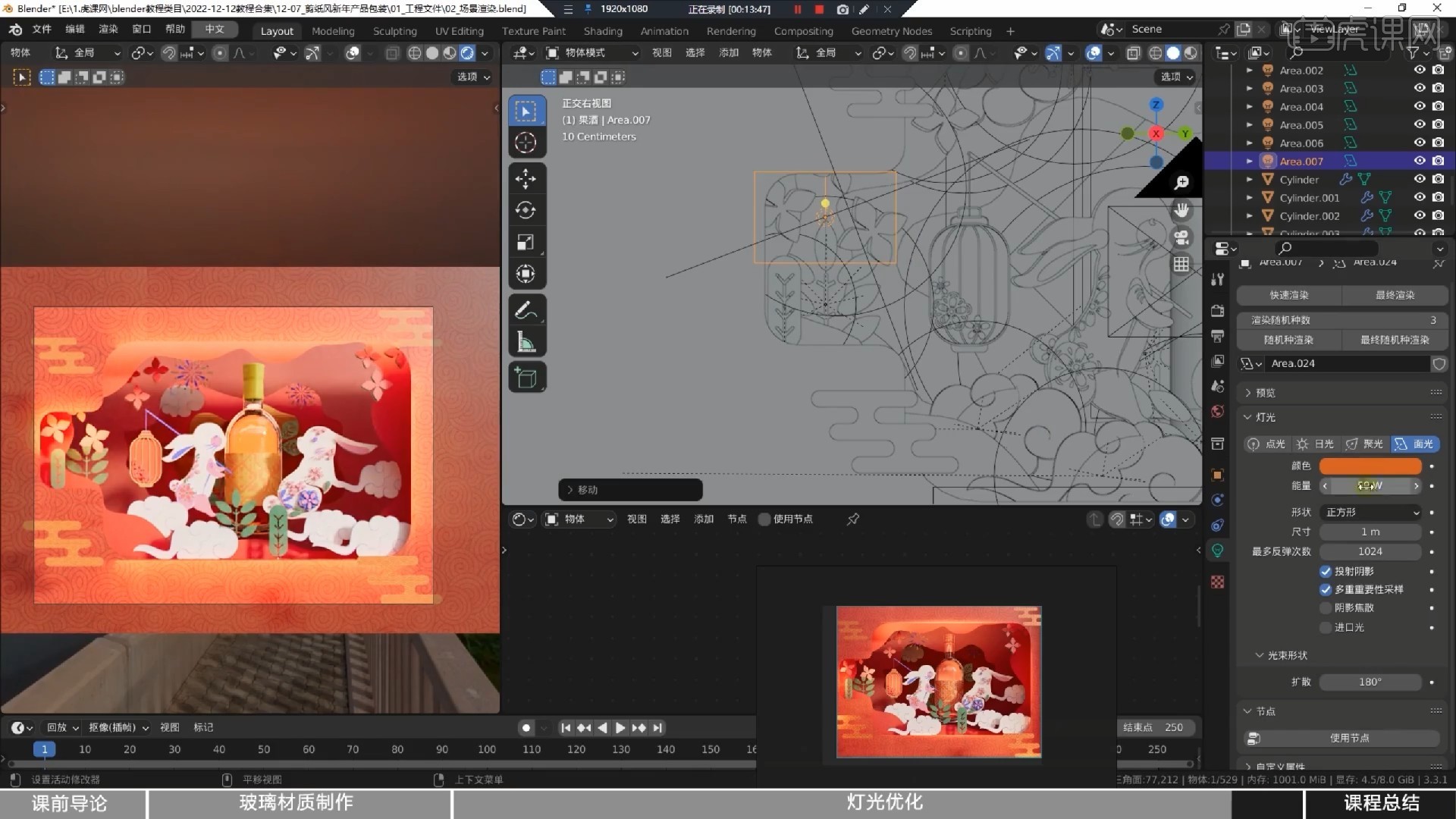
Task: Click the pan view hand icon
Action: coord(1181,210)
